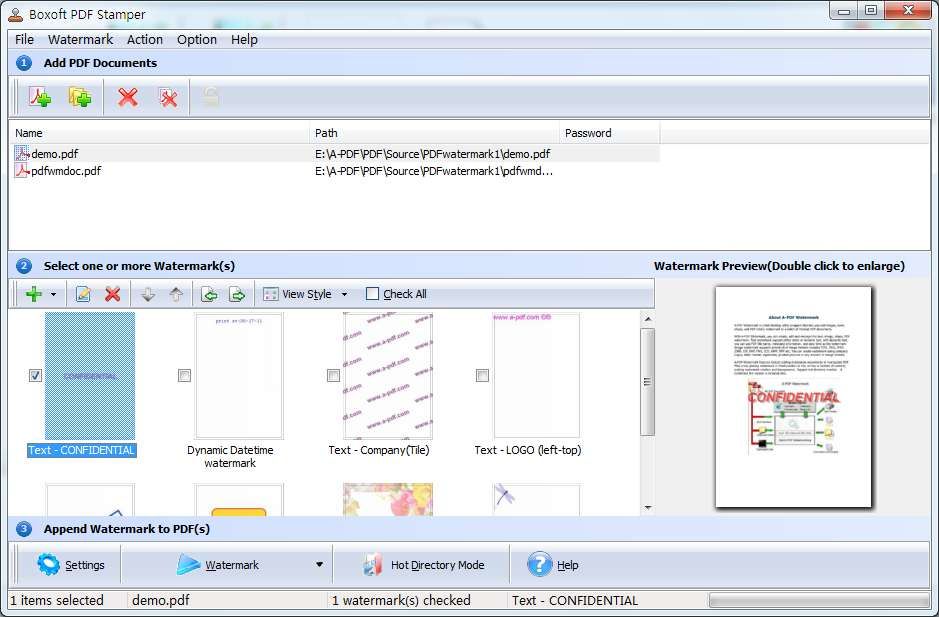939x617 pixels.
Task: Open the Option menu
Action: tap(197, 39)
